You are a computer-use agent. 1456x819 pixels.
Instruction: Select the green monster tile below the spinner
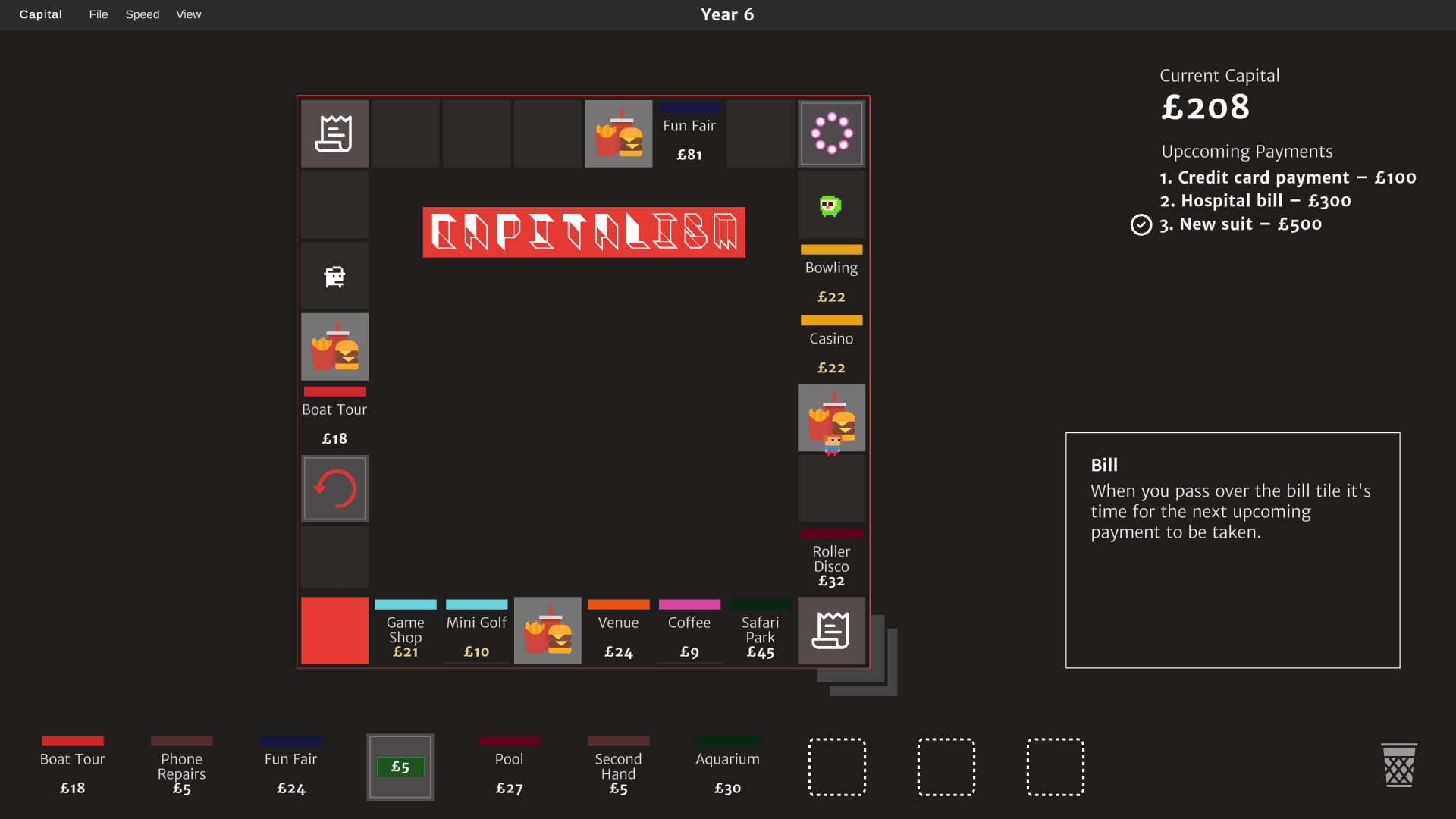[831, 205]
